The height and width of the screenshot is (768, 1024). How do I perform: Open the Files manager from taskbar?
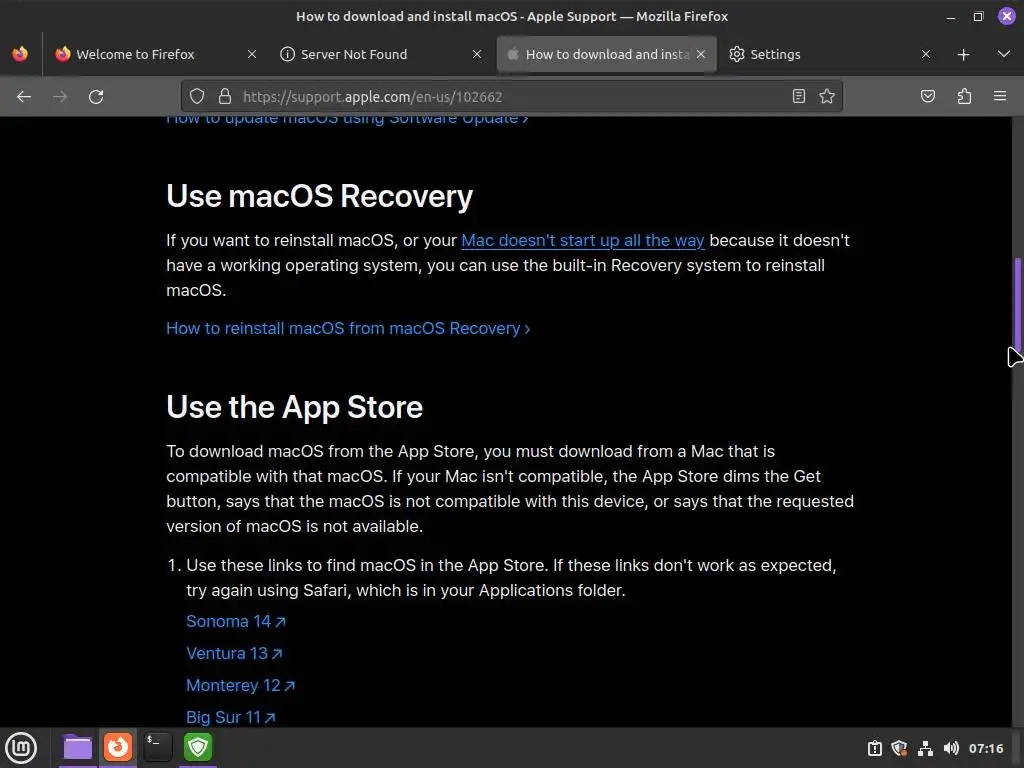coord(78,747)
